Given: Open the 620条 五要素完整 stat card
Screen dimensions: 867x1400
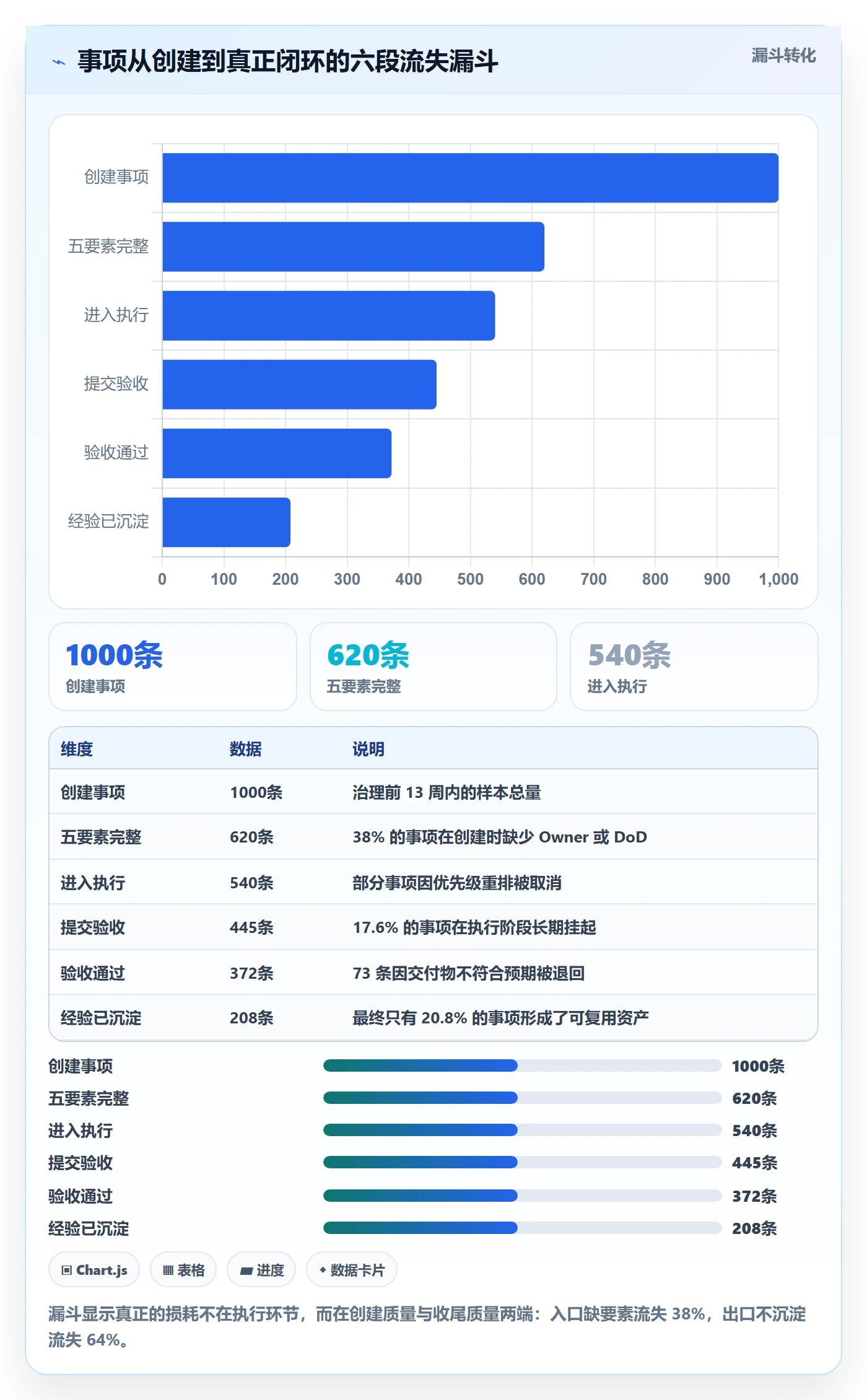Looking at the screenshot, I should (x=434, y=667).
